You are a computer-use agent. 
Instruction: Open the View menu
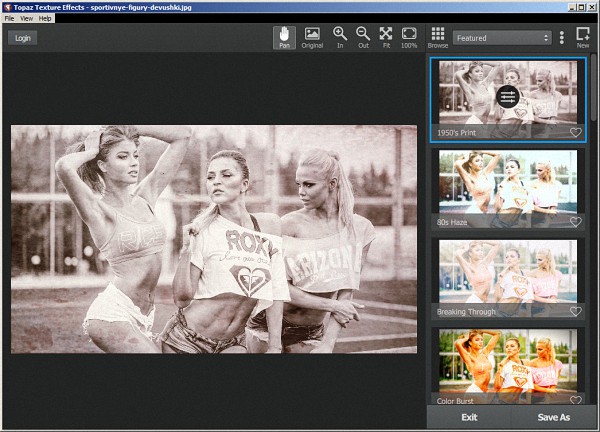click(26, 19)
